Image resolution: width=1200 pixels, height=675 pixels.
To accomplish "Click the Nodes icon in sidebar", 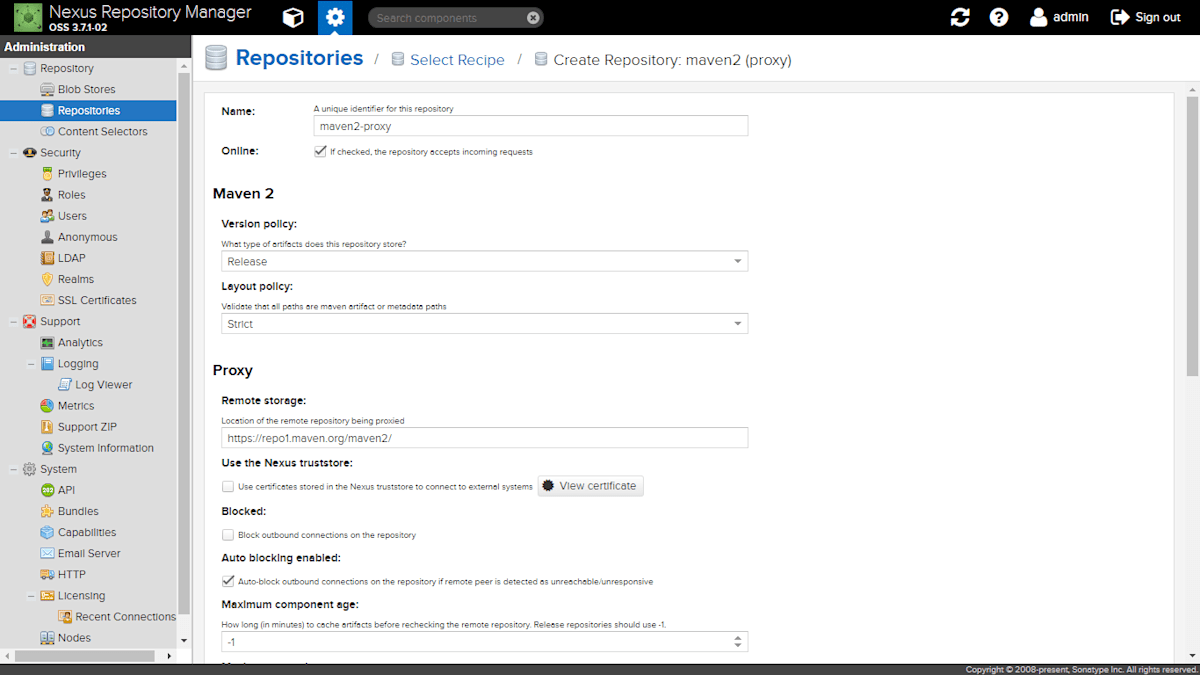I will click(x=47, y=637).
